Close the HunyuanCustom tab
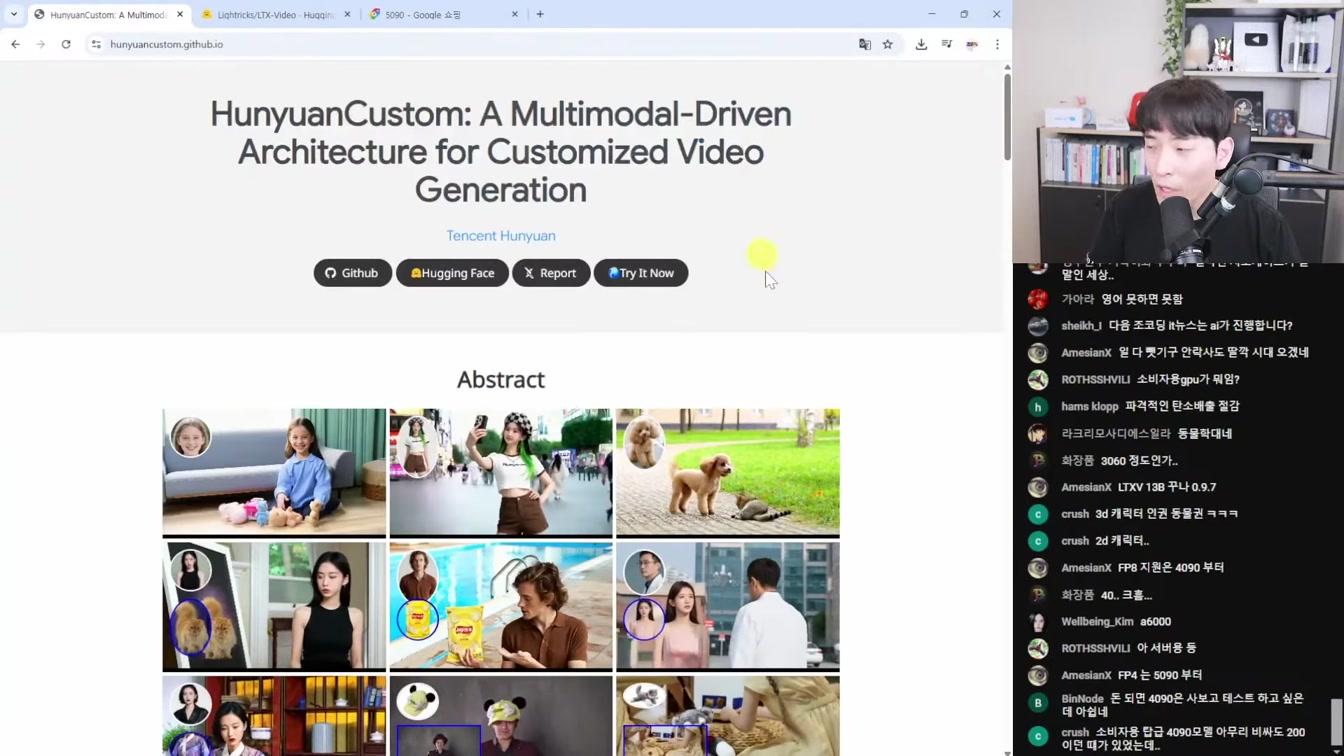Screen dimensions: 1344x756 coord(180,14)
